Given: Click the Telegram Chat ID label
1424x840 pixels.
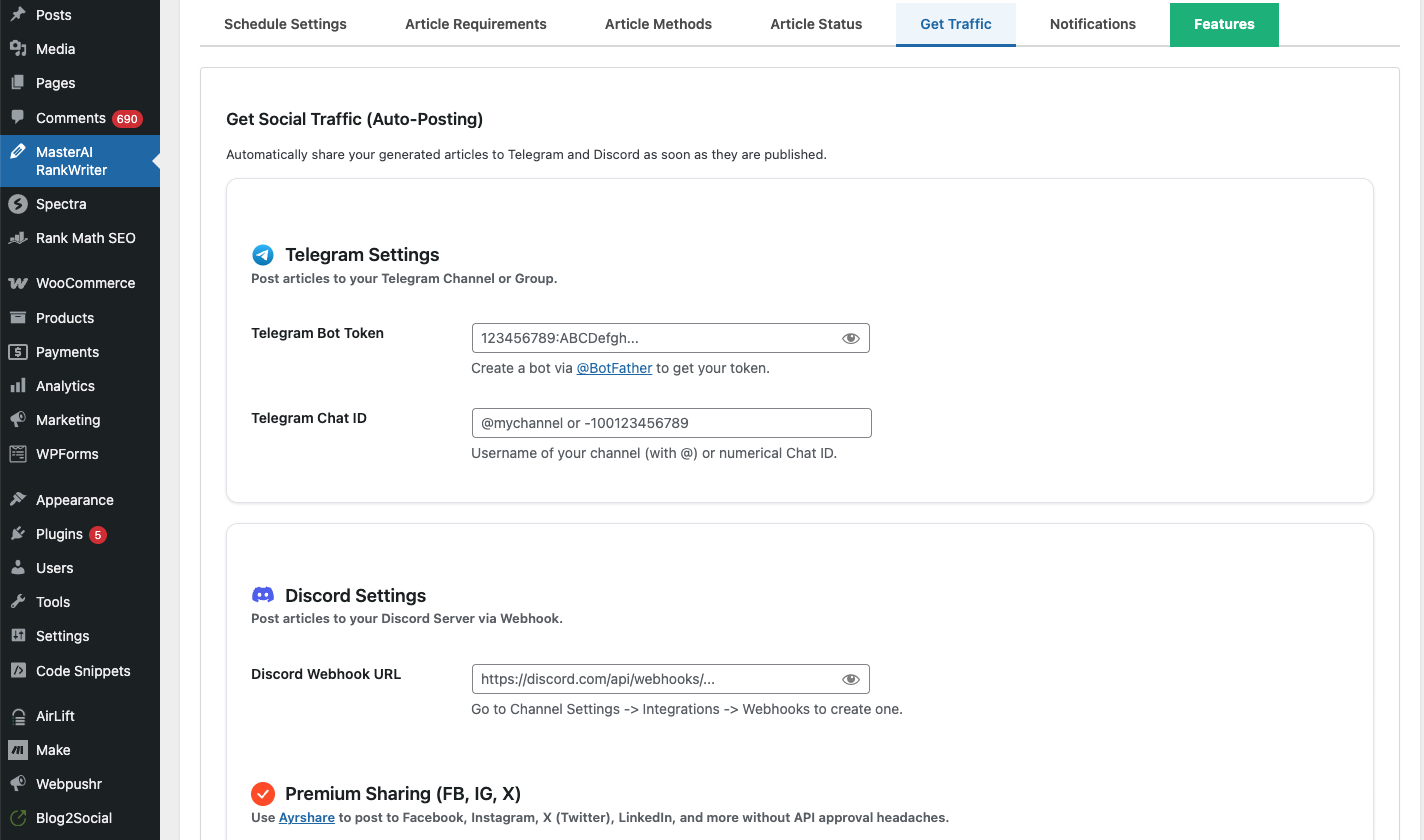Looking at the screenshot, I should tap(309, 418).
